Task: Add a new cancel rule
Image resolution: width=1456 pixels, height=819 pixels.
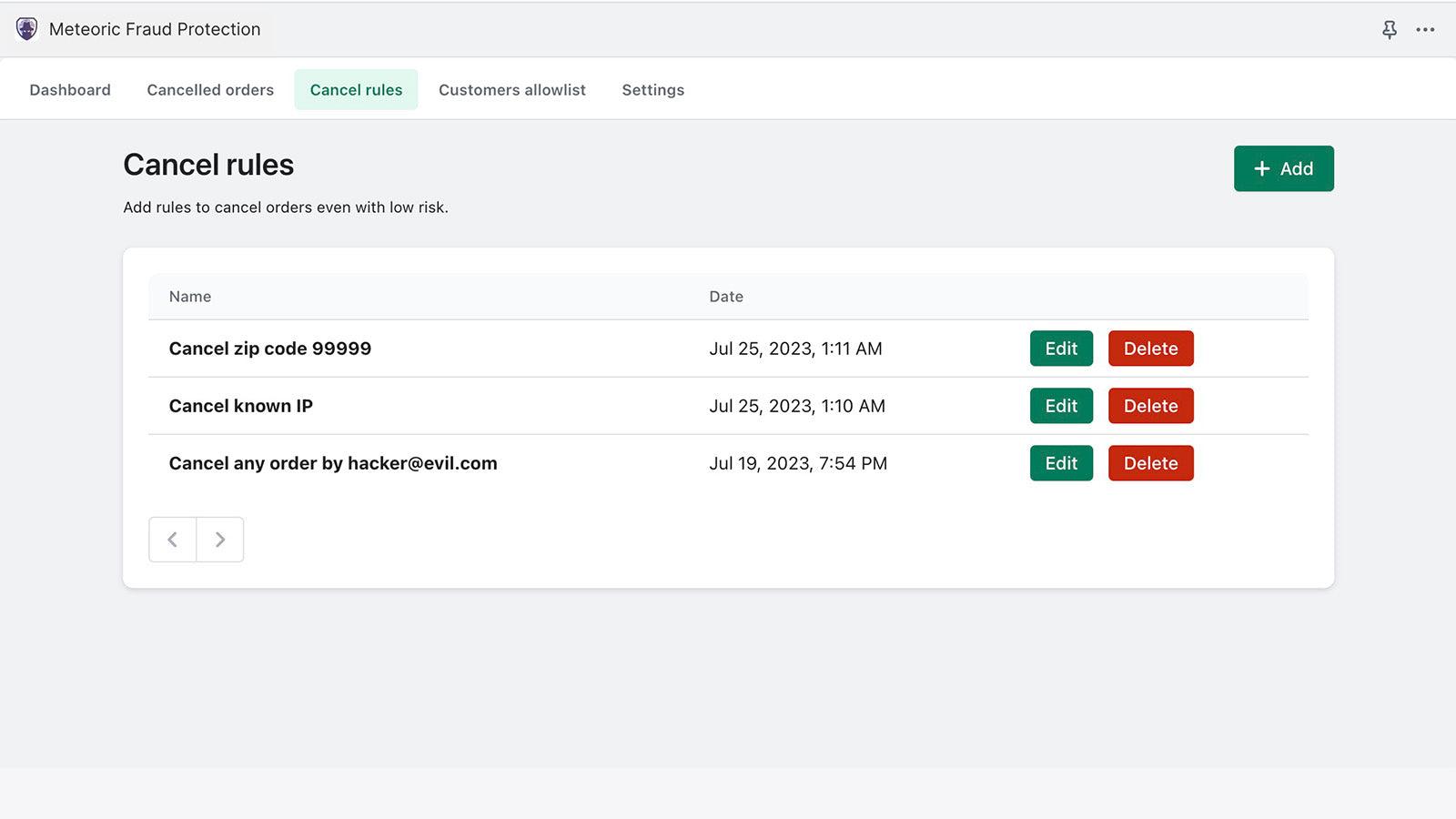Action: tap(1283, 168)
